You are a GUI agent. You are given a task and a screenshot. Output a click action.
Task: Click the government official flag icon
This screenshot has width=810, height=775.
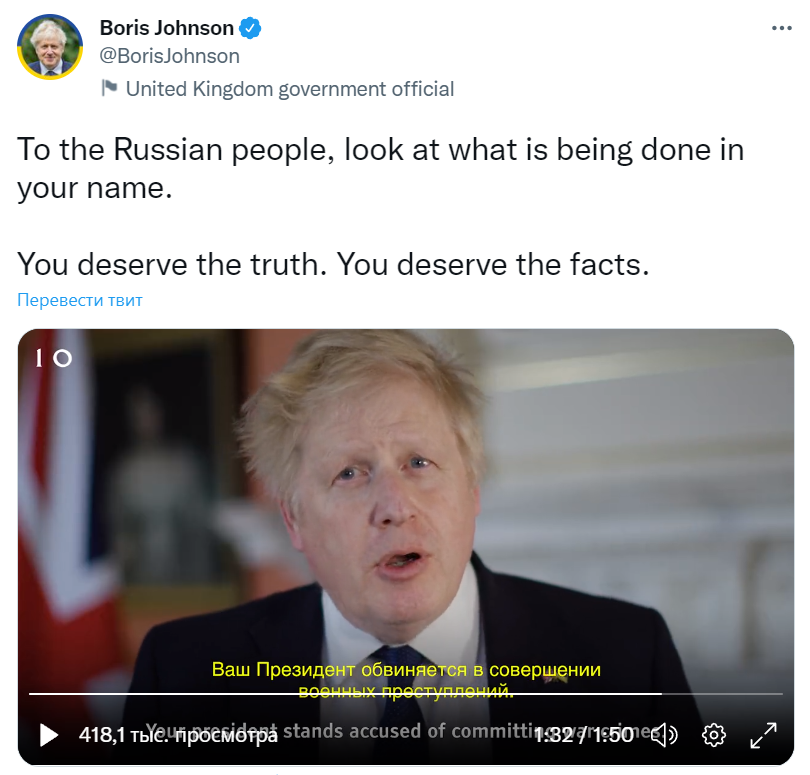click(x=109, y=88)
